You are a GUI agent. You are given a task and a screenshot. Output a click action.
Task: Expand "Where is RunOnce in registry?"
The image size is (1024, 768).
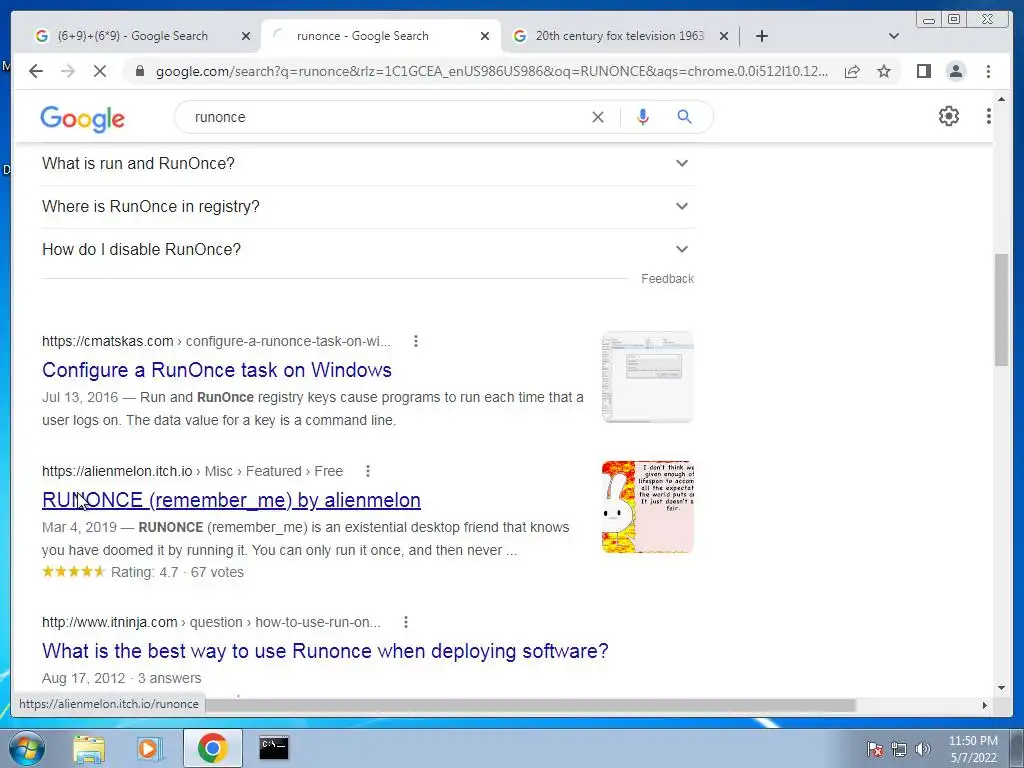pos(368,206)
